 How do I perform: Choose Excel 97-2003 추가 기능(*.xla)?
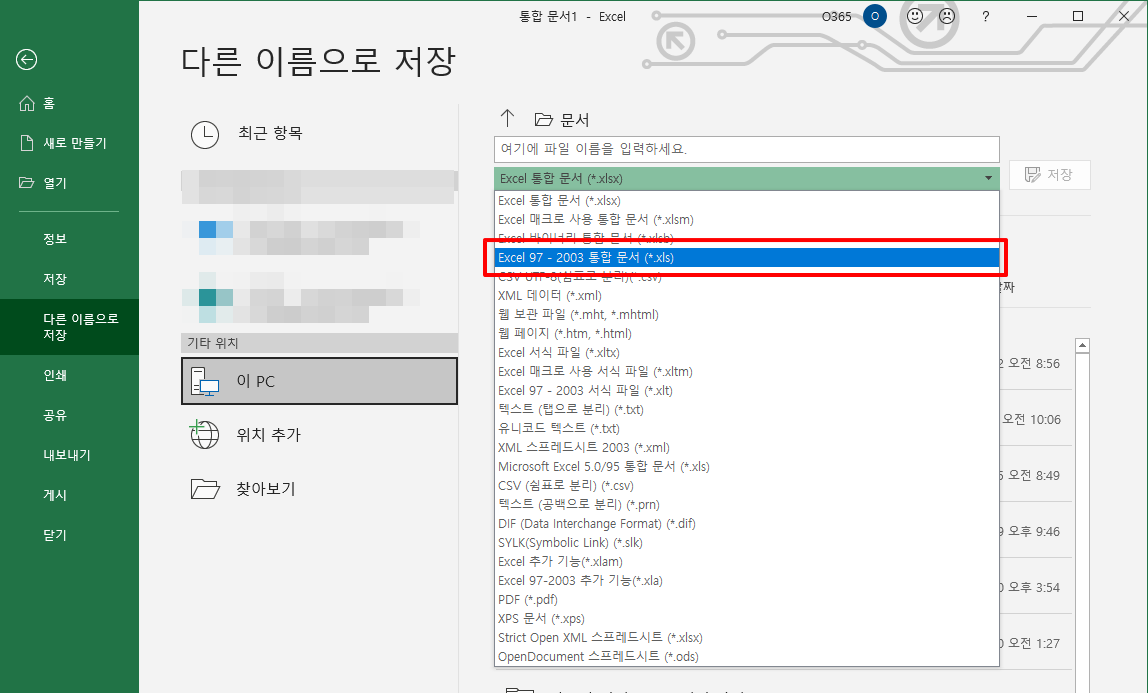tap(747, 581)
